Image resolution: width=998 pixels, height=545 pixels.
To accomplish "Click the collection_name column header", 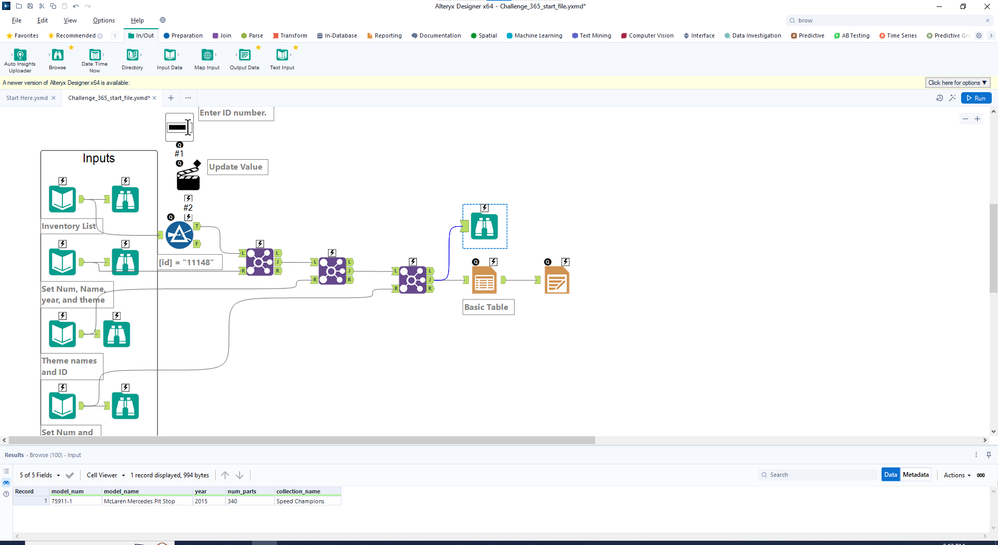I will (x=307, y=492).
